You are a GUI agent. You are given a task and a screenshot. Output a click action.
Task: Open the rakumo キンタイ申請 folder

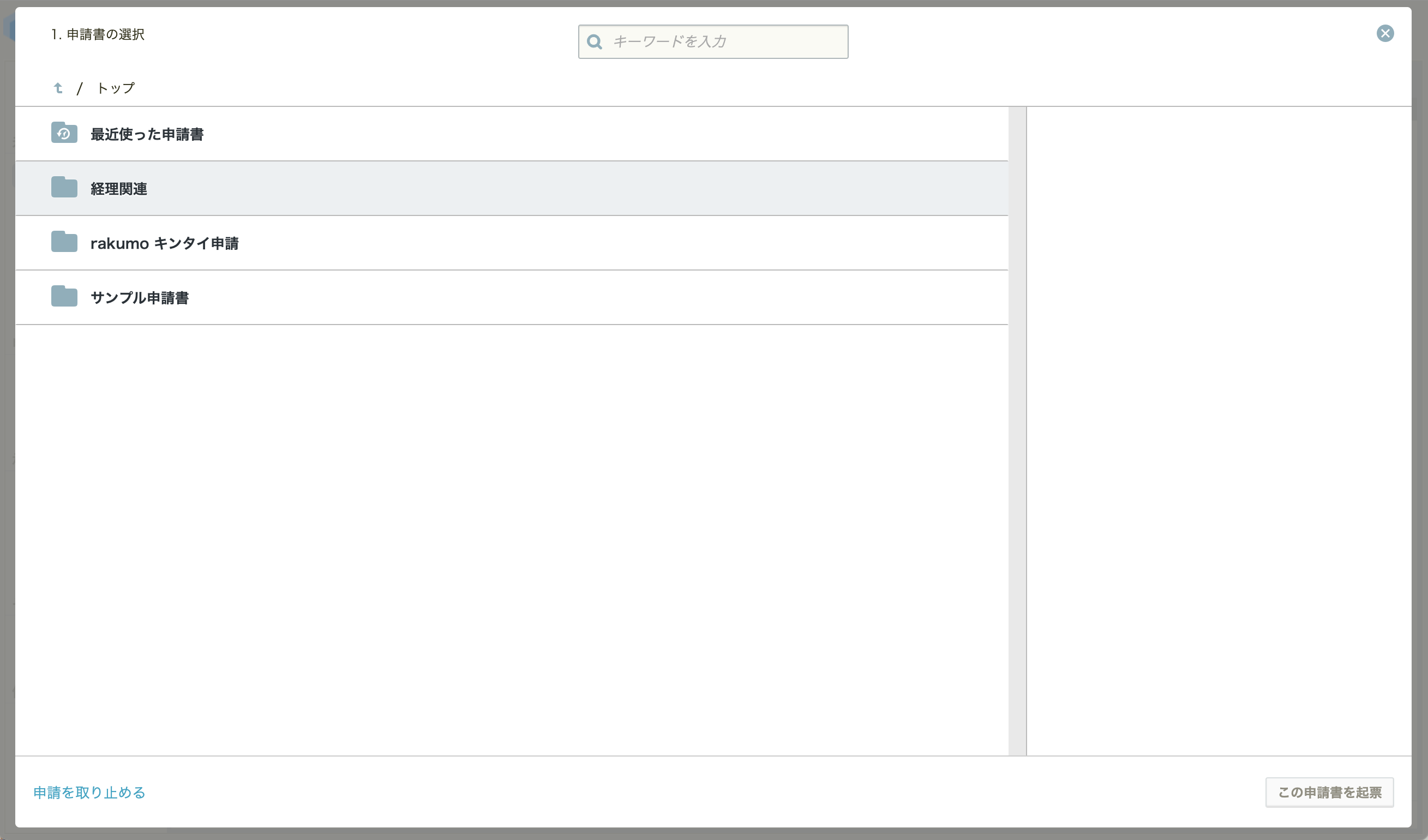512,243
